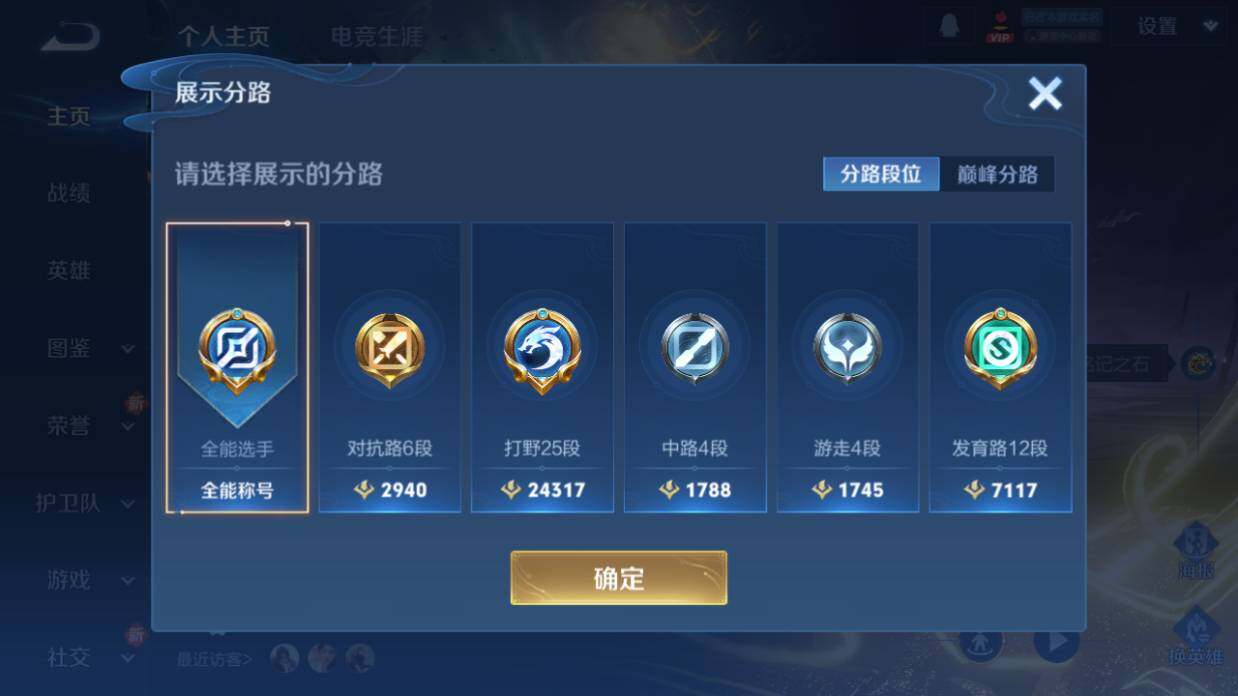Confirm selection with 确定 button

[x=619, y=578]
